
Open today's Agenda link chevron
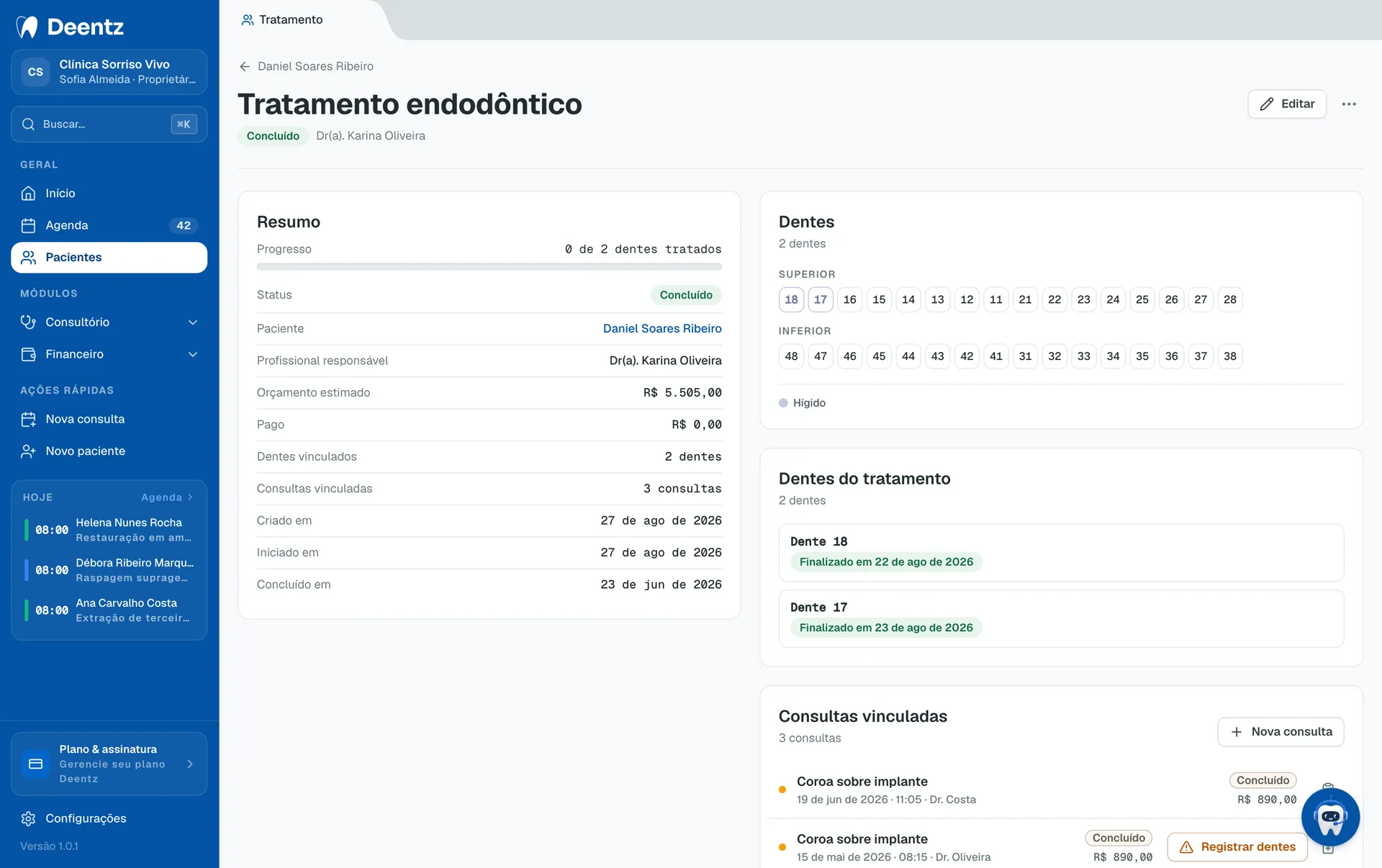point(190,497)
